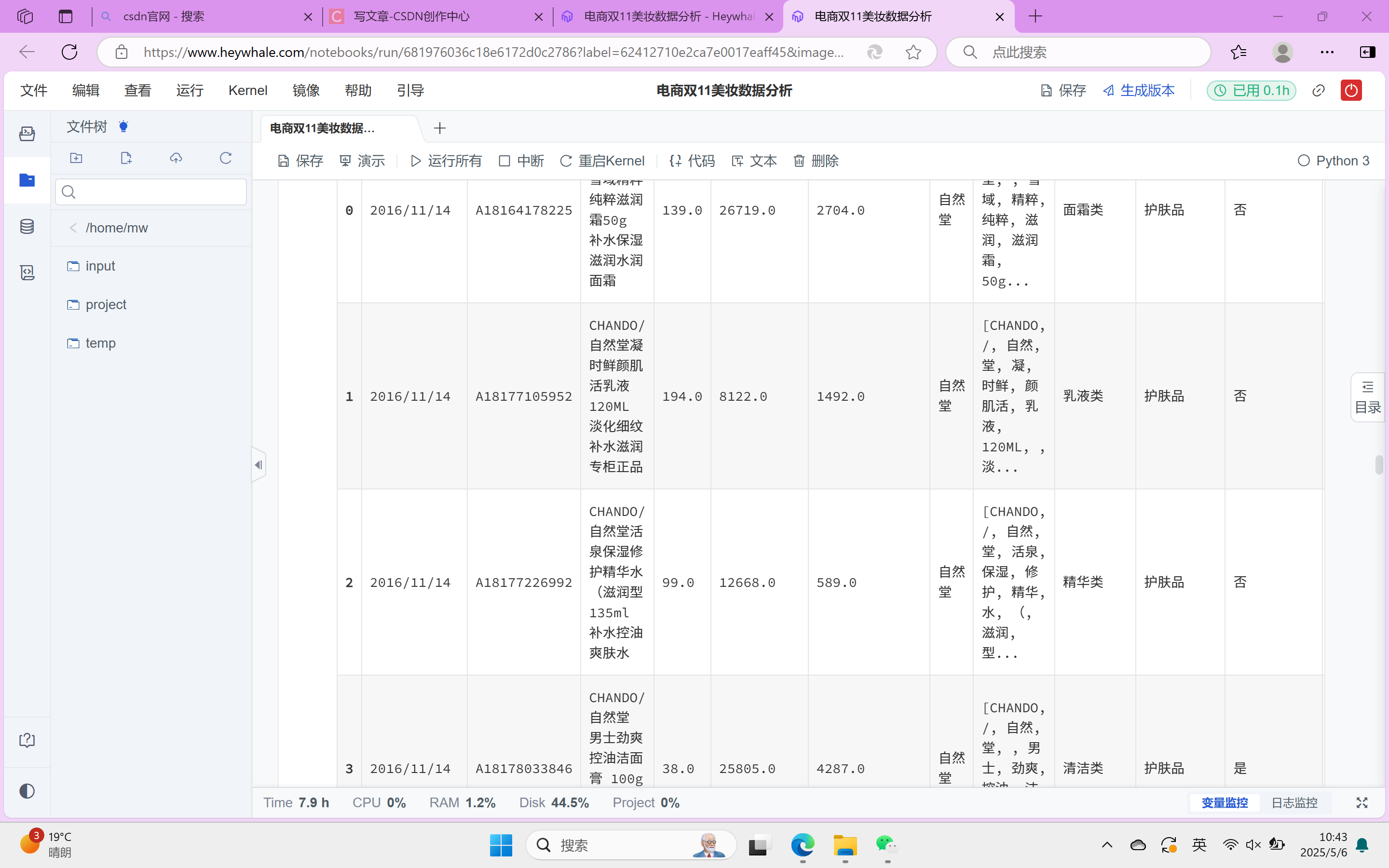Open the 镜像 menu
This screenshot has height=868, width=1389.
(x=306, y=90)
